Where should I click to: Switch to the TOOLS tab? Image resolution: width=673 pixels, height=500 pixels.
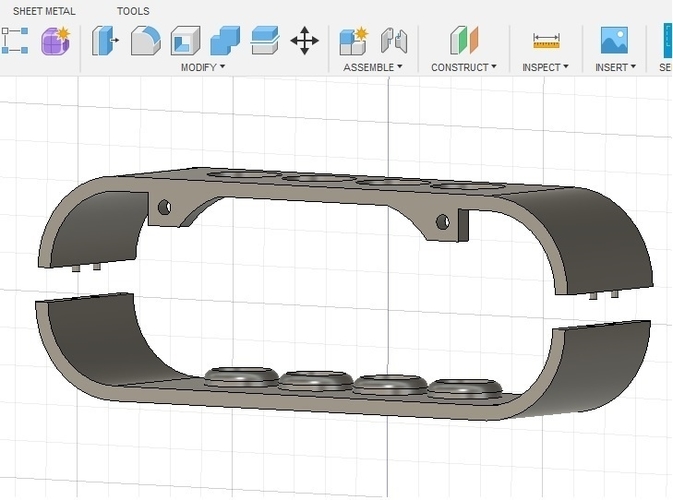pos(133,11)
